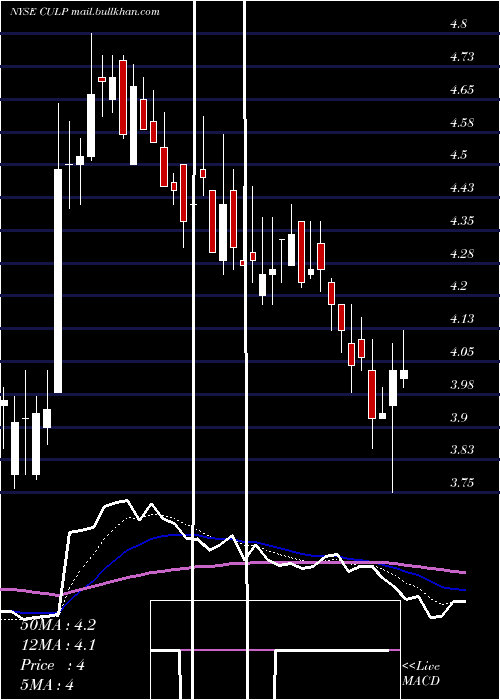Click the tallest white breakout candlestick
Viewport: 500px width, 700px height.
pyautogui.click(x=58, y=281)
